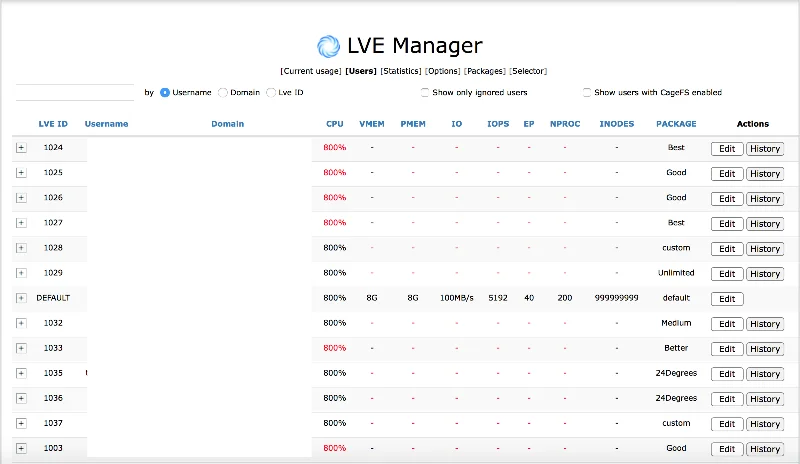Click Edit for LVE ID 1003
This screenshot has height=464, width=800.
(727, 449)
